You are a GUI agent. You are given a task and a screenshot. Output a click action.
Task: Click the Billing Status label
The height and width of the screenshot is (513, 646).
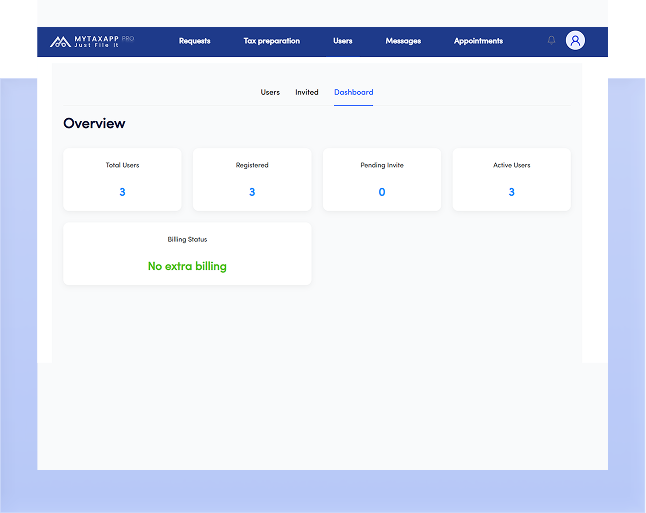click(x=187, y=240)
